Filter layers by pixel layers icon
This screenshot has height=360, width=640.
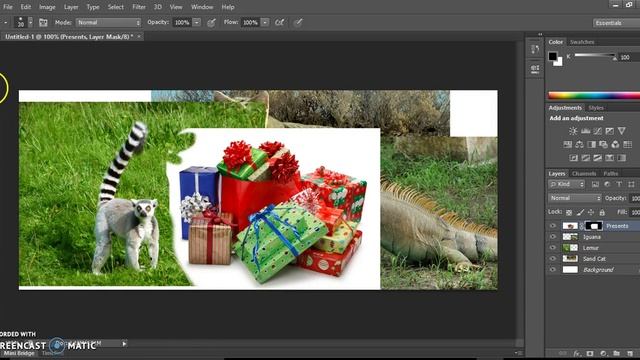coord(596,184)
